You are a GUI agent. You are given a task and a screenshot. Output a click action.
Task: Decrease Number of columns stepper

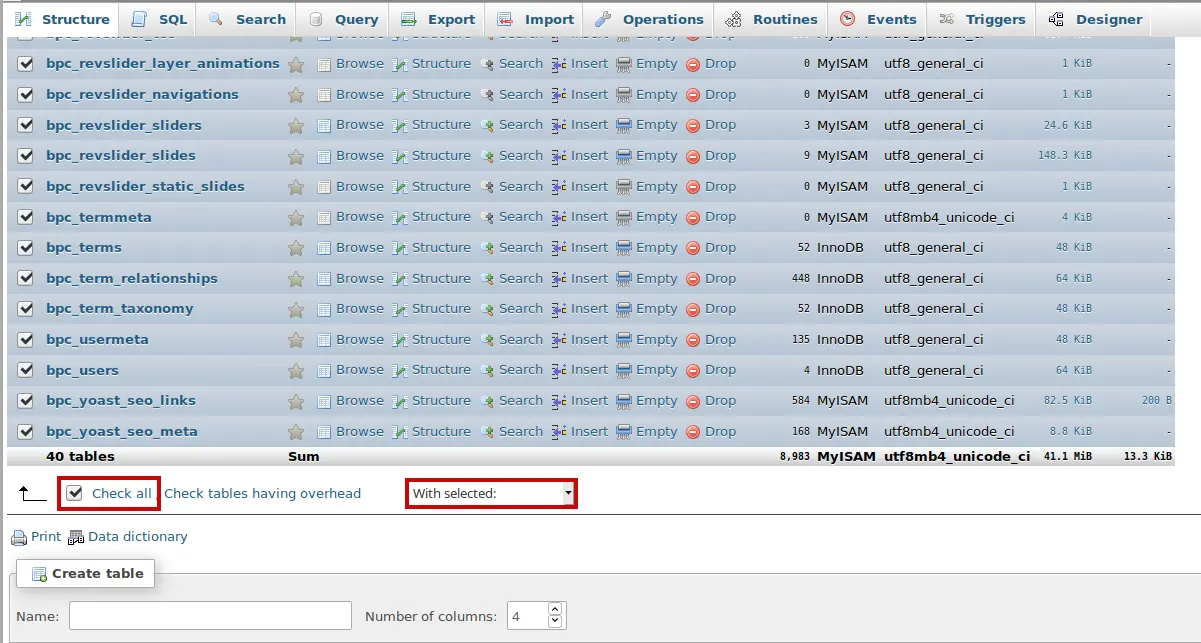point(556,621)
